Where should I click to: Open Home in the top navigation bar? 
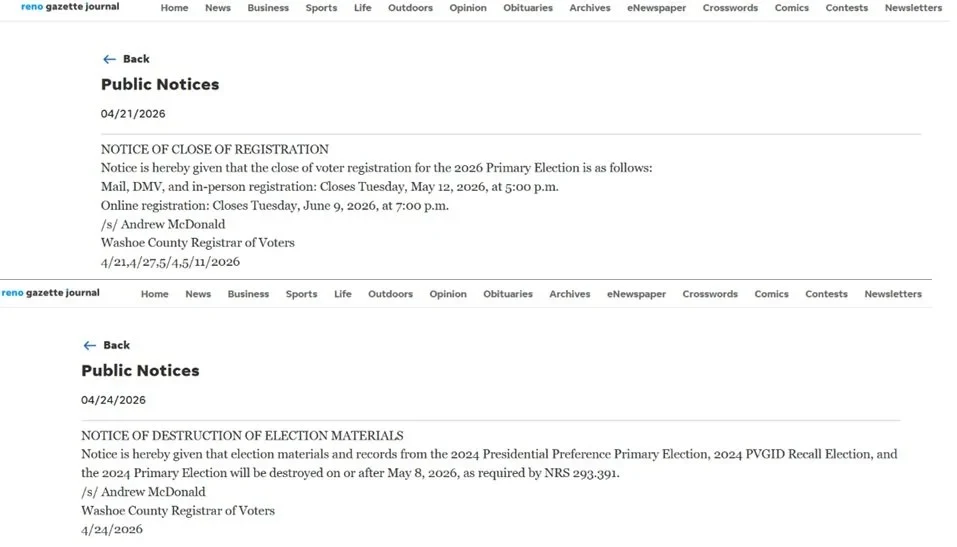coord(175,8)
